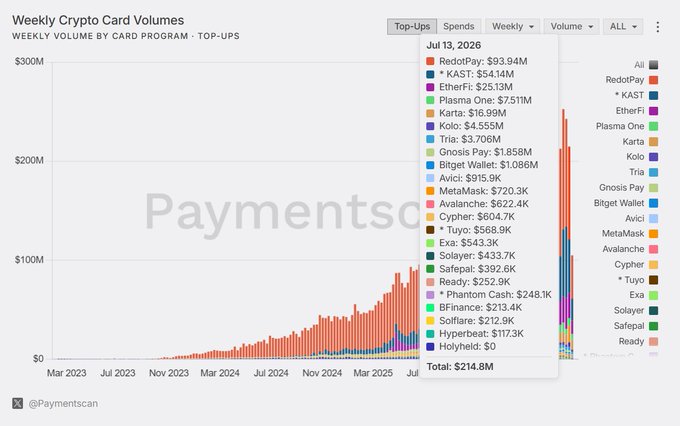
Task: Click 'RedotPay: $93.94M' tooltip row
Action: (x=477, y=62)
